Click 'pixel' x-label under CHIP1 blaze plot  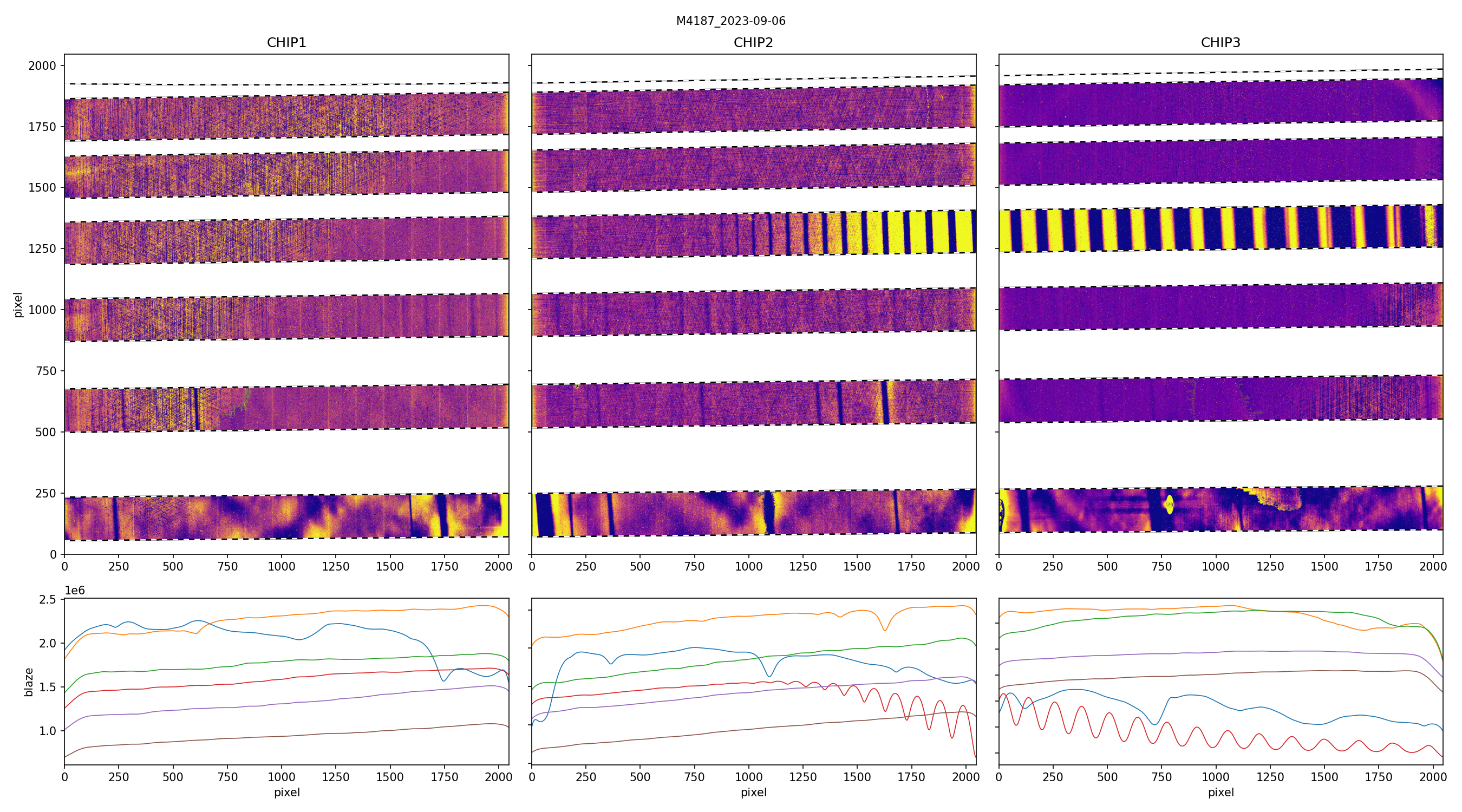pos(286,792)
